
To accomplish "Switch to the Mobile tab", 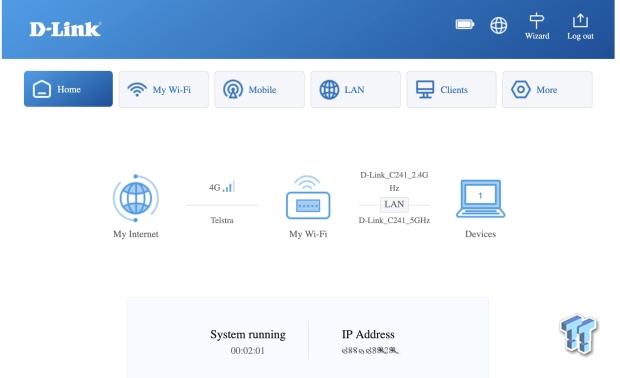I will [260, 89].
